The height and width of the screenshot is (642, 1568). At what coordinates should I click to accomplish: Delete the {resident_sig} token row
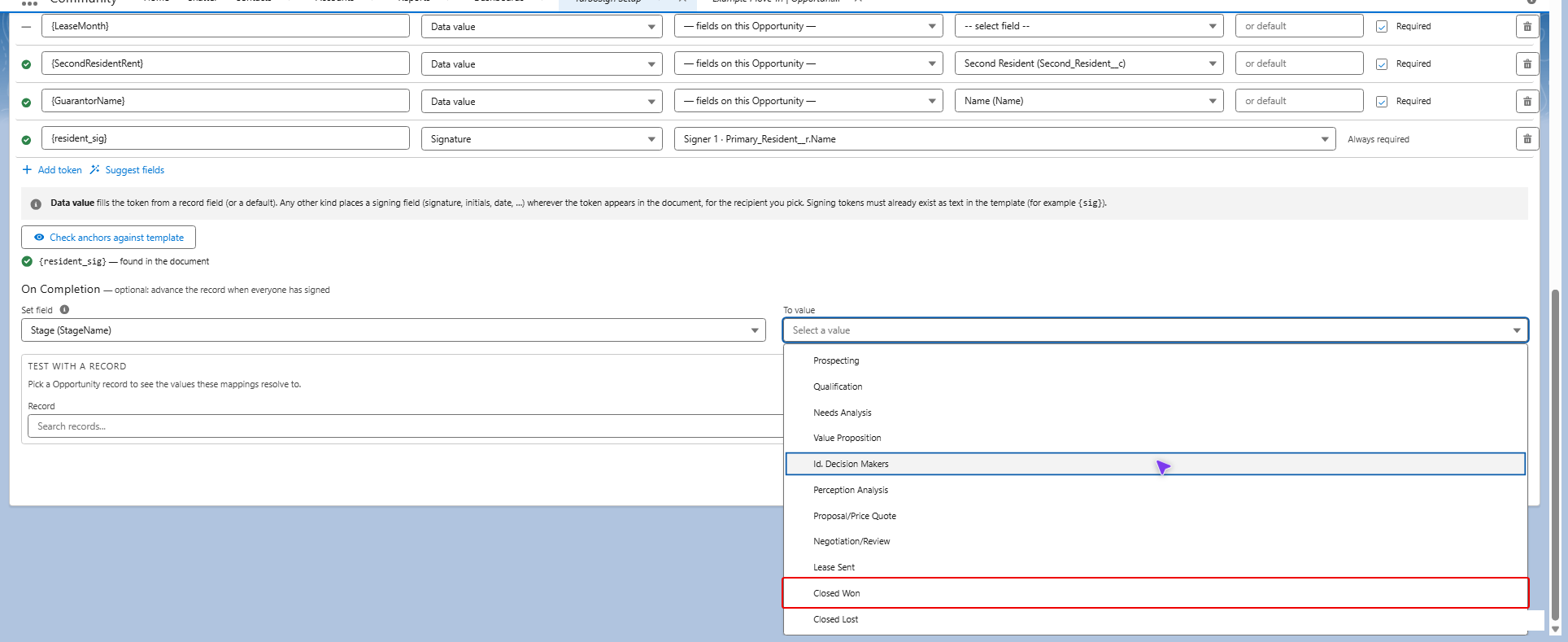click(1527, 138)
